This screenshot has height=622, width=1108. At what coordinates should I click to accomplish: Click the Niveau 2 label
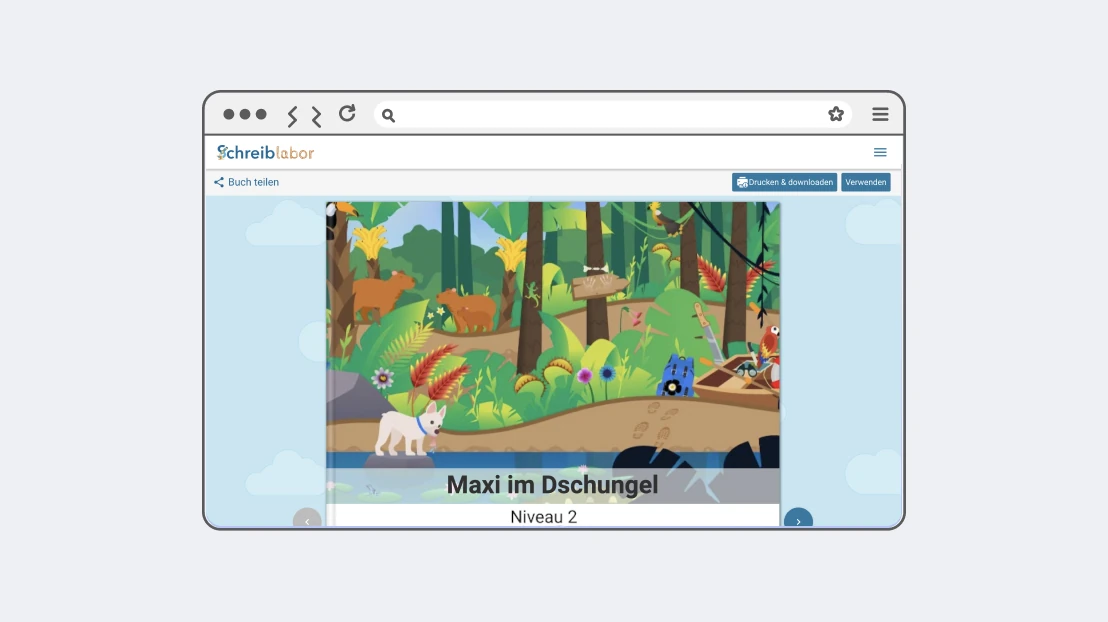pos(543,517)
